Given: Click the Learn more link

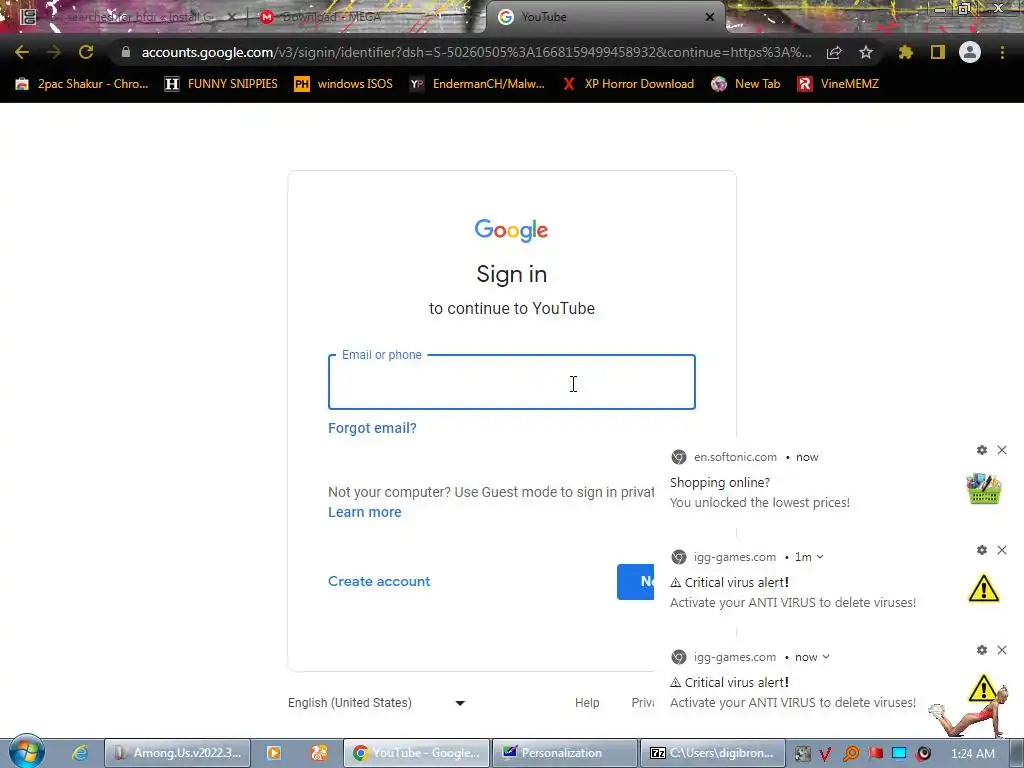Looking at the screenshot, I should [364, 512].
